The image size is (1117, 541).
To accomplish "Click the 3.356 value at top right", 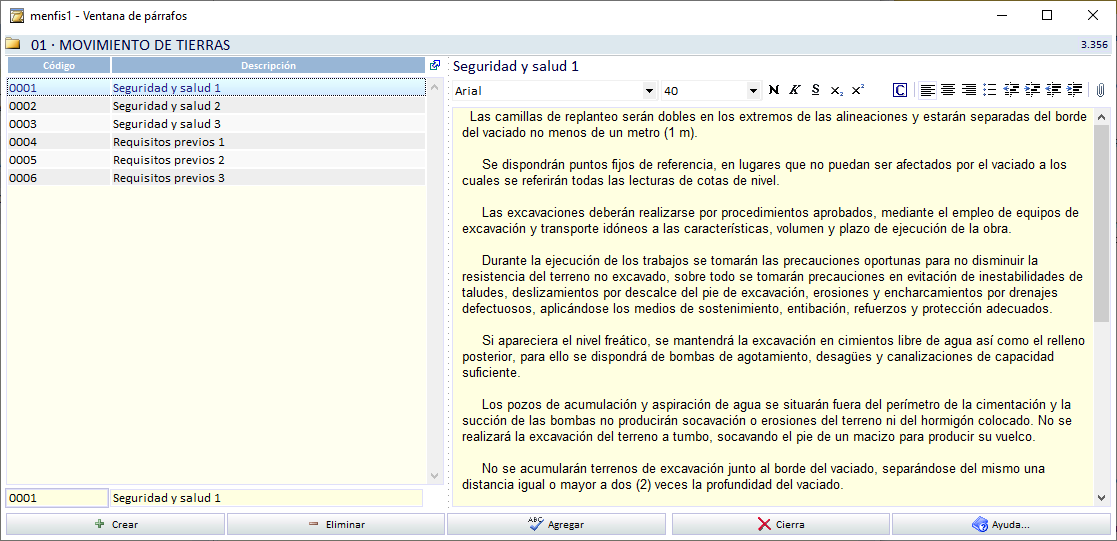I will 1093,45.
